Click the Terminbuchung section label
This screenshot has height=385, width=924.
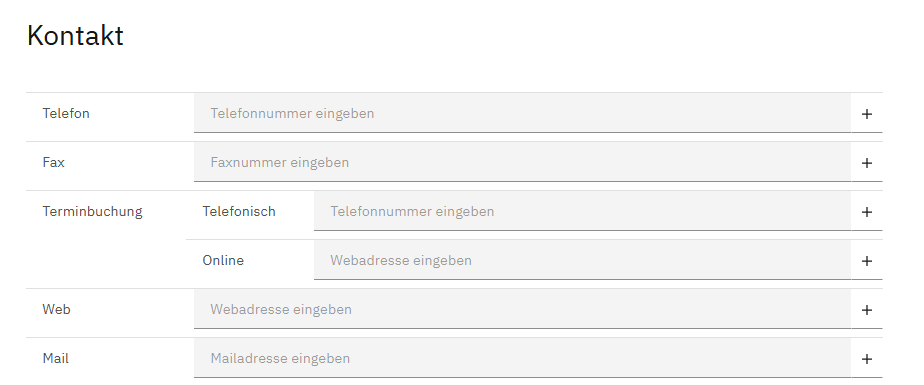[x=93, y=212]
